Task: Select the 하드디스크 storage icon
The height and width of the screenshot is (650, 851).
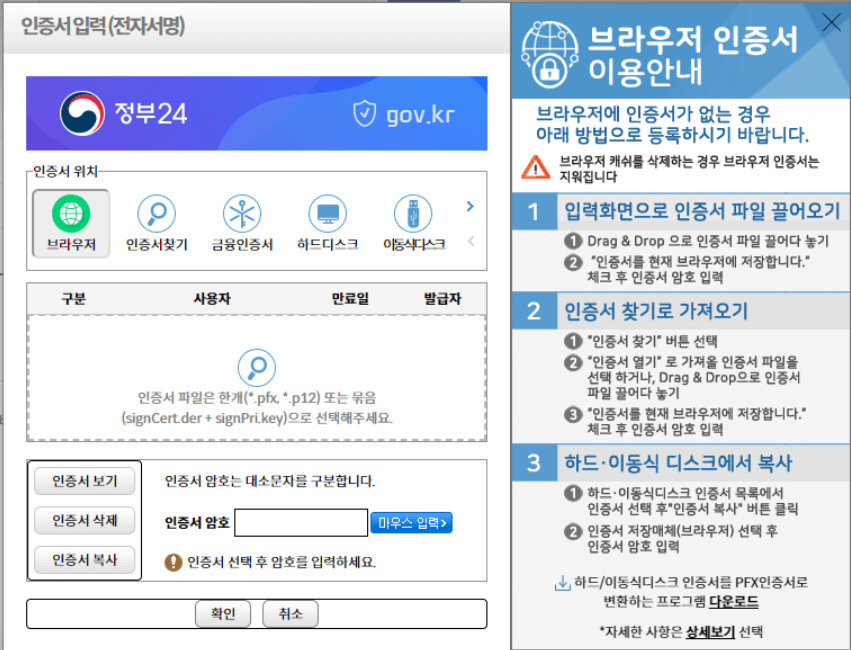Action: click(327, 211)
